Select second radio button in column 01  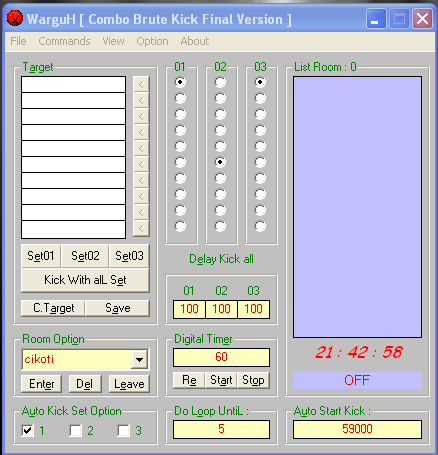[180, 98]
